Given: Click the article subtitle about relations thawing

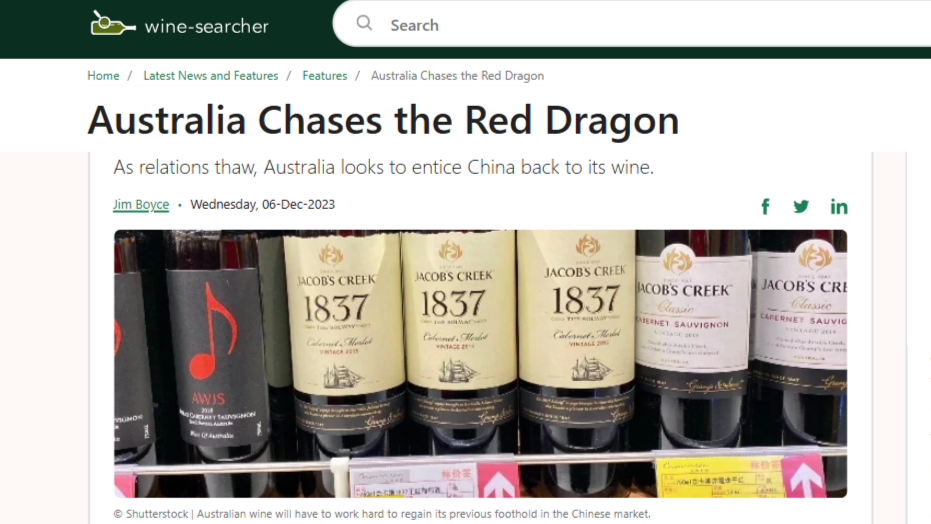Looking at the screenshot, I should (x=384, y=167).
